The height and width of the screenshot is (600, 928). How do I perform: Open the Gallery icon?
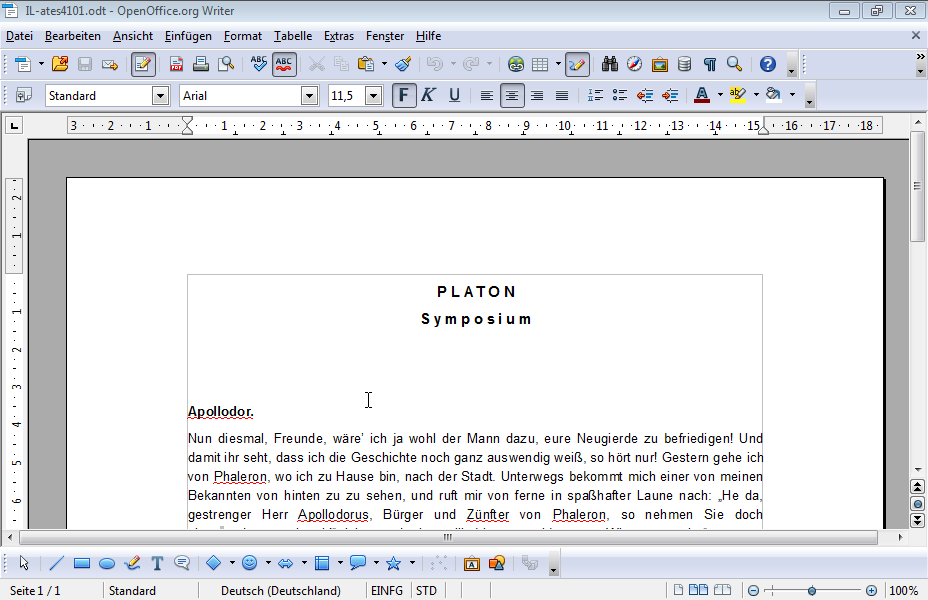(x=659, y=64)
